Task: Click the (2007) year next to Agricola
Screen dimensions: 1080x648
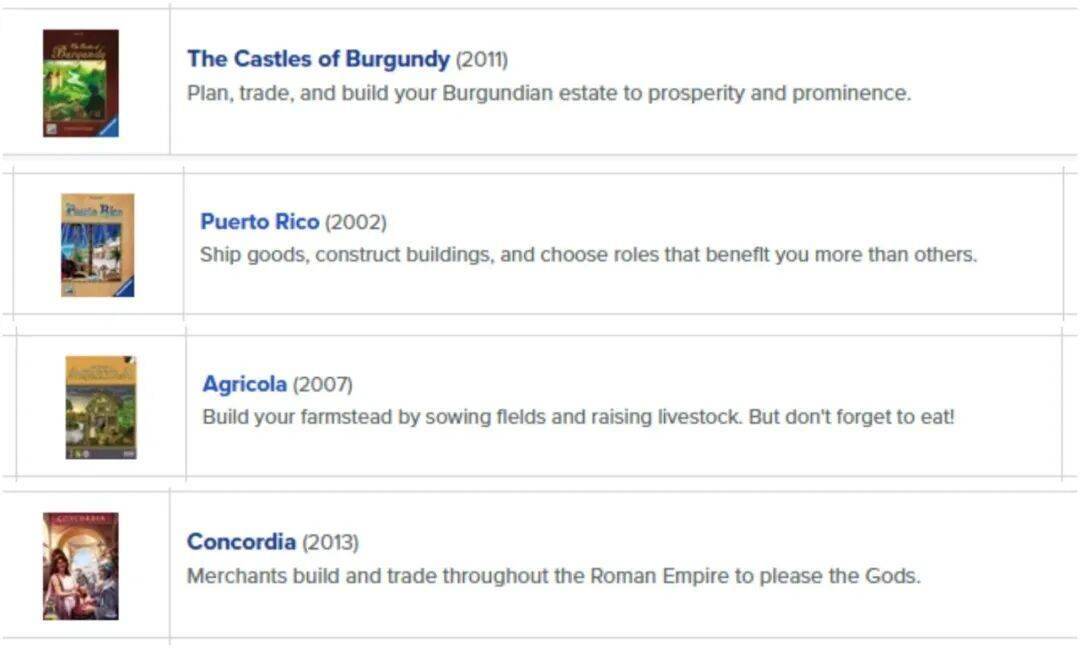Action: click(x=322, y=384)
